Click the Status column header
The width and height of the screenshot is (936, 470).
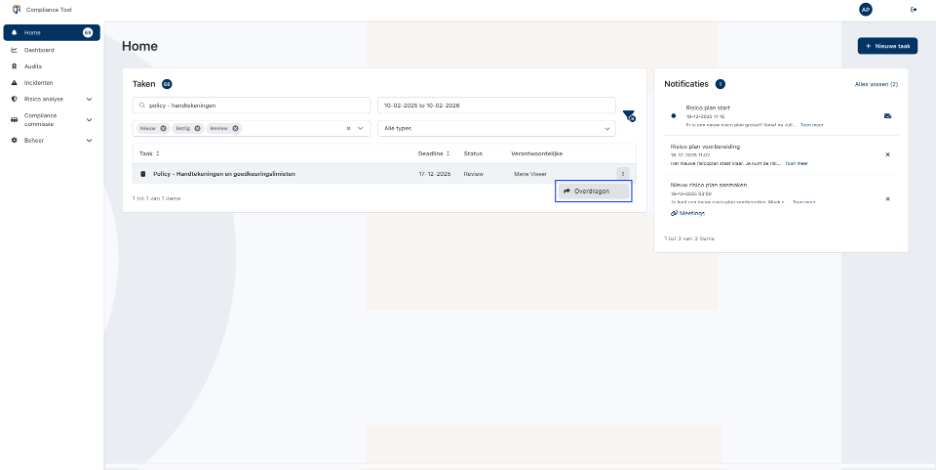pyautogui.click(x=473, y=153)
